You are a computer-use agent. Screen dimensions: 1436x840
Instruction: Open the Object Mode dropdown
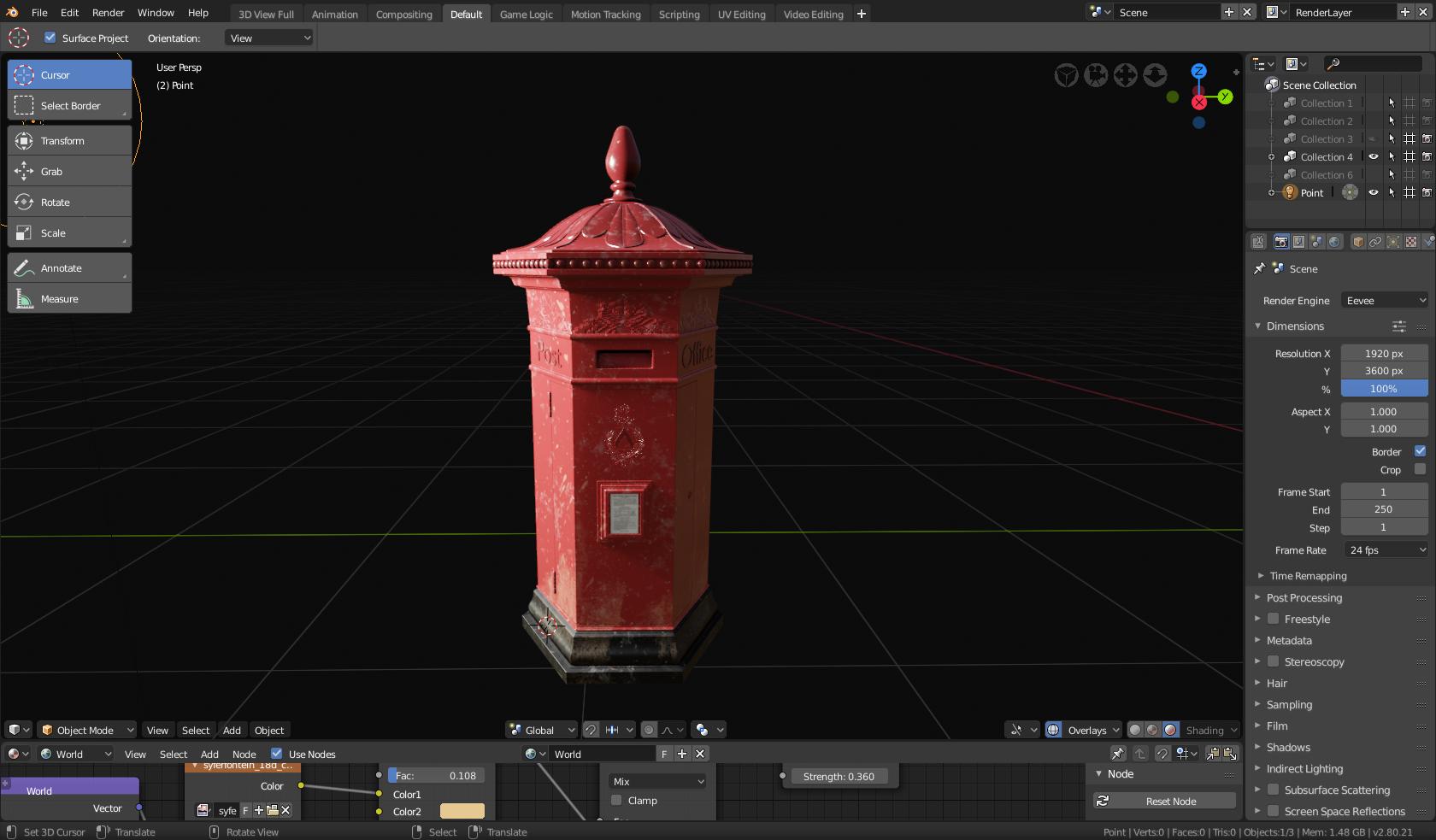click(87, 730)
